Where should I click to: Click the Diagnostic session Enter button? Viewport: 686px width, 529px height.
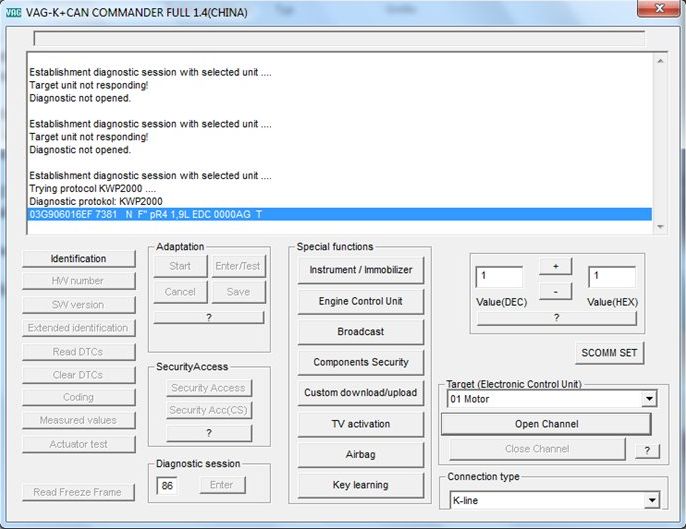tap(222, 485)
